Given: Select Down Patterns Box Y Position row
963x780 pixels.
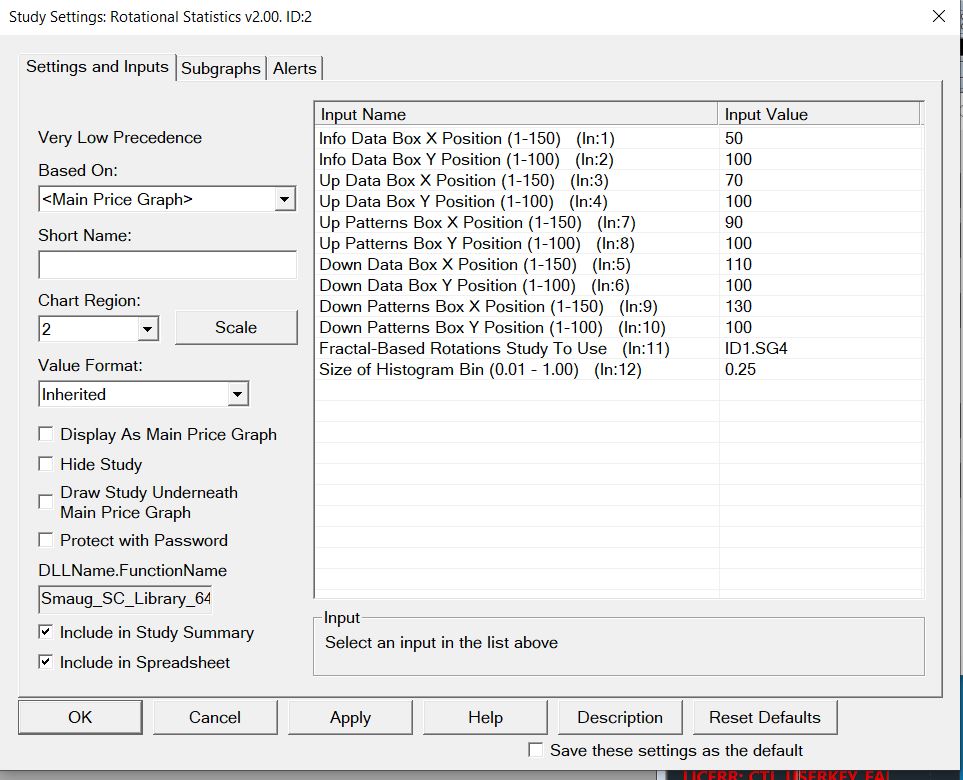Looking at the screenshot, I should pos(618,327).
